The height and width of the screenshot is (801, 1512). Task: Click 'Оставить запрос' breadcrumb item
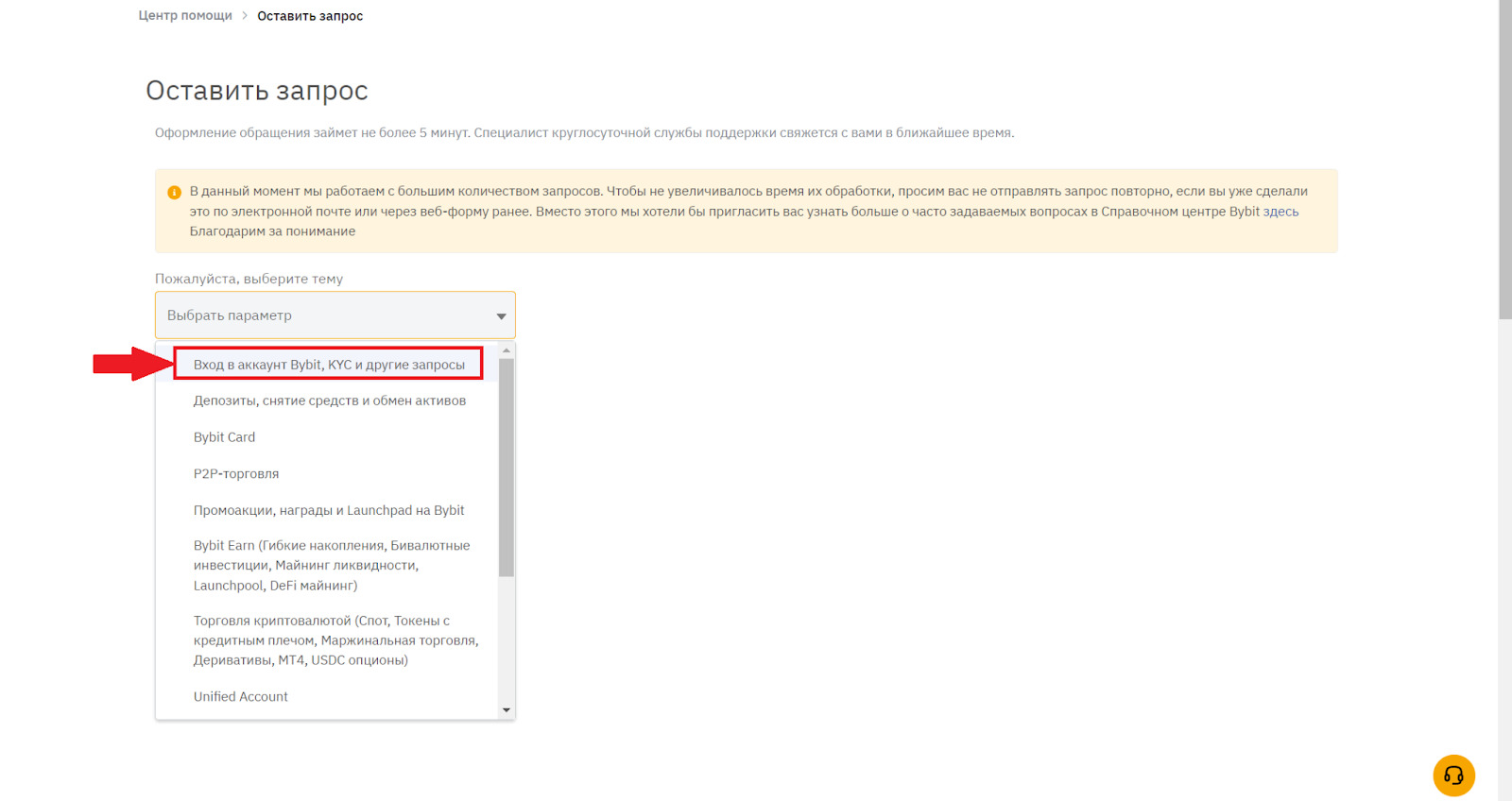pos(310,16)
